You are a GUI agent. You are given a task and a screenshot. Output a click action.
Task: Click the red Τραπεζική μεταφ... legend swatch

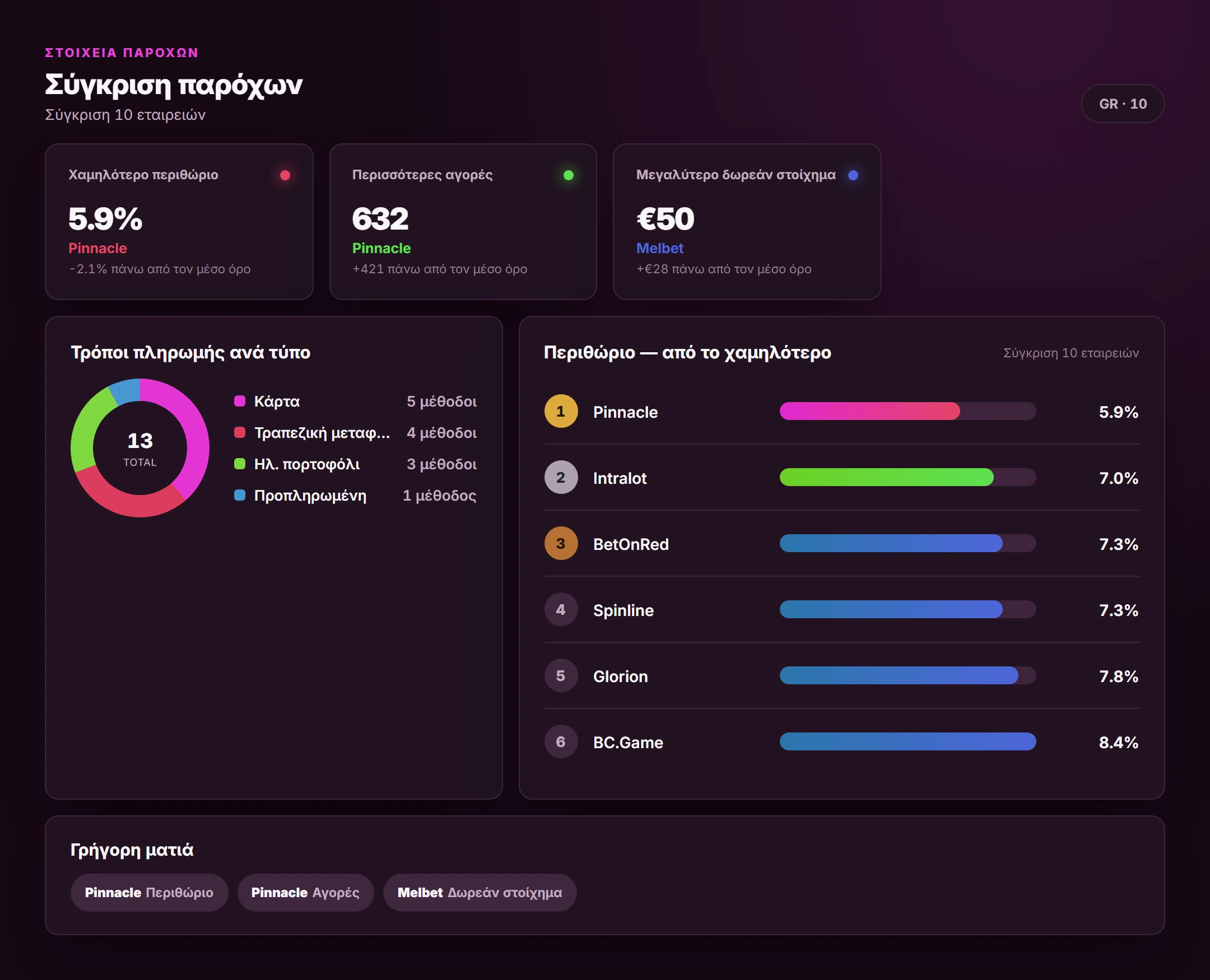[239, 432]
